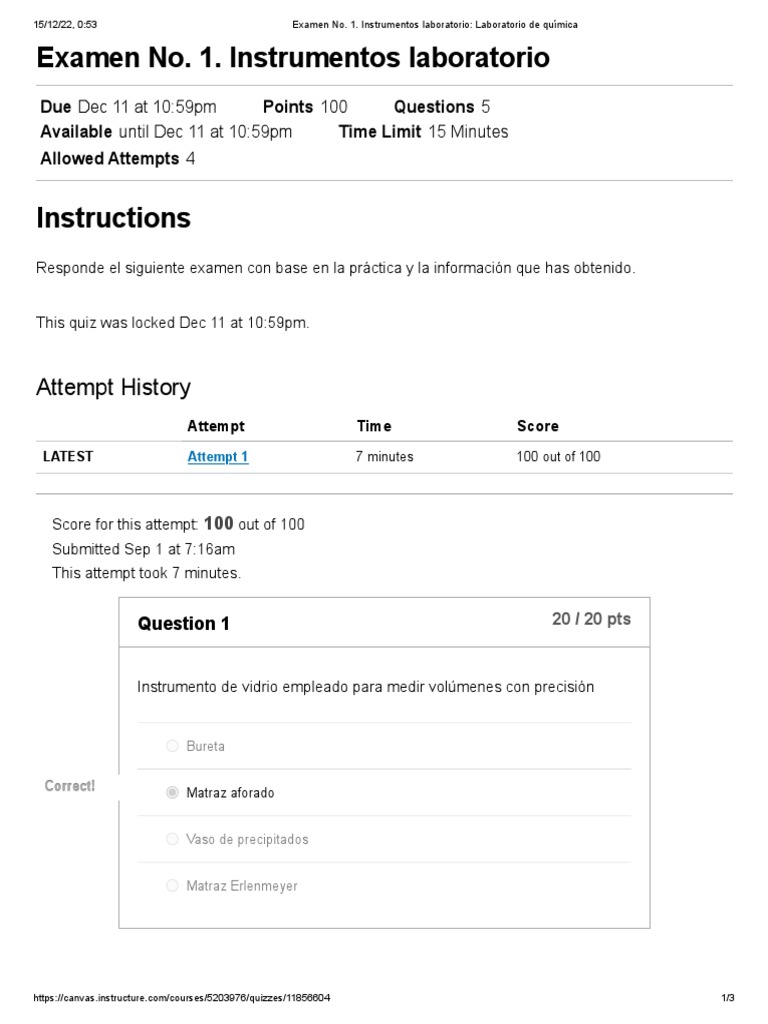Click the 100 out of 100 score cell

pyautogui.click(x=558, y=457)
